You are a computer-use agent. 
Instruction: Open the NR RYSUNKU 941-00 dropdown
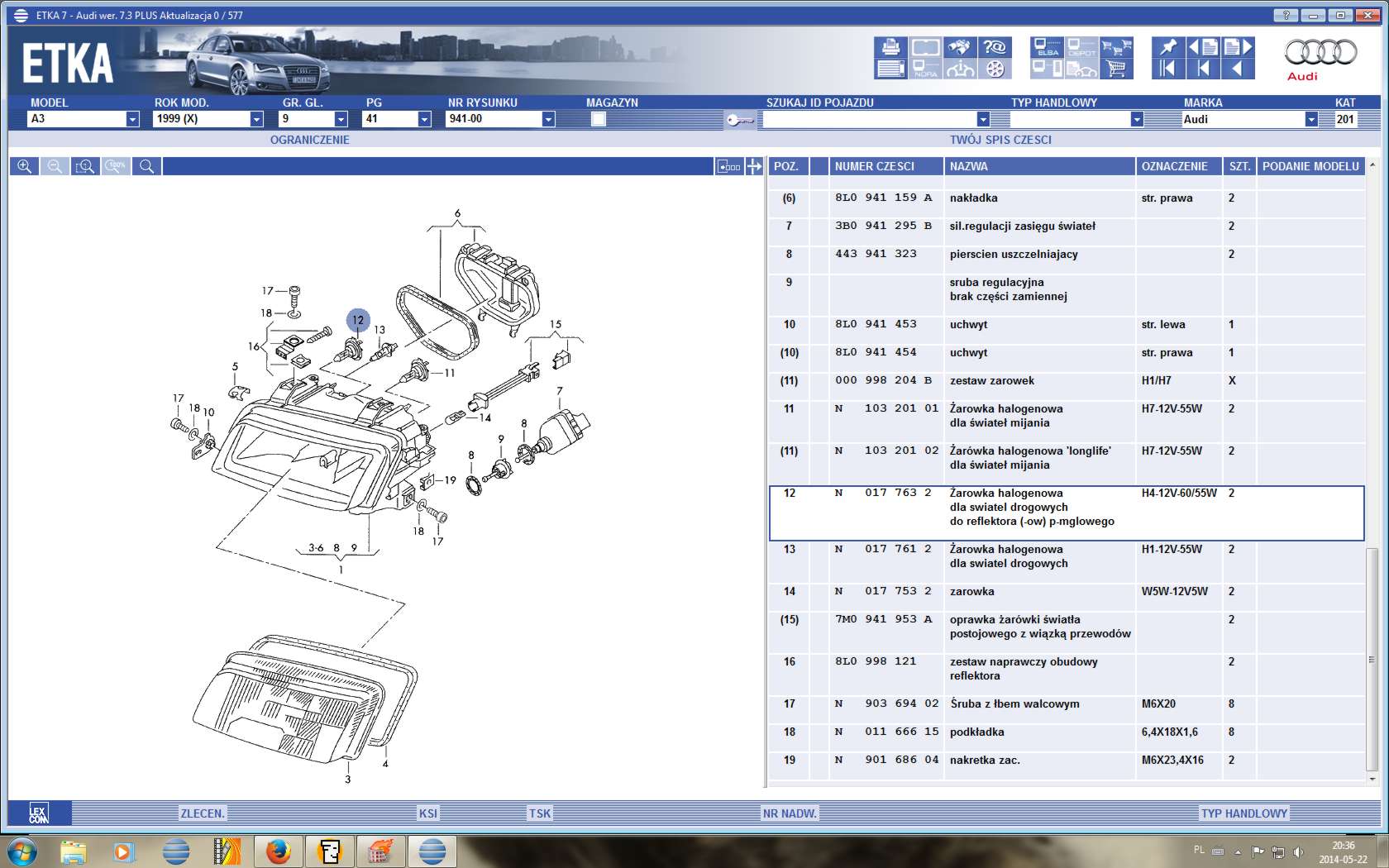(x=547, y=119)
